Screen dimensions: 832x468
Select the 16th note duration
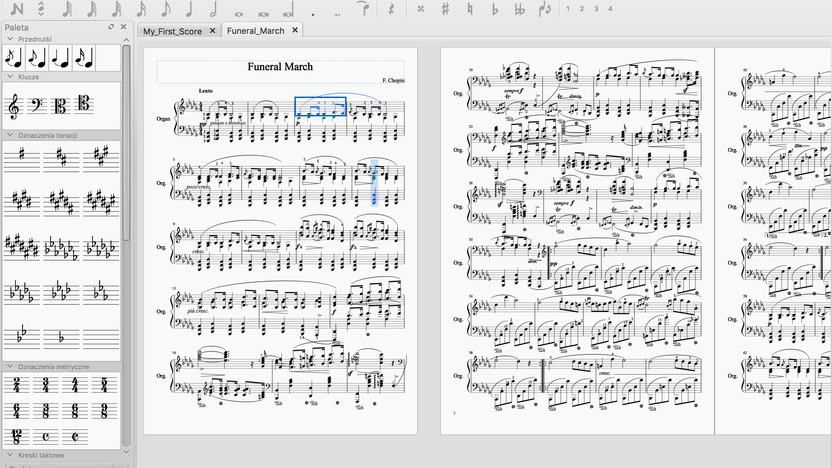pyautogui.click(x=141, y=8)
